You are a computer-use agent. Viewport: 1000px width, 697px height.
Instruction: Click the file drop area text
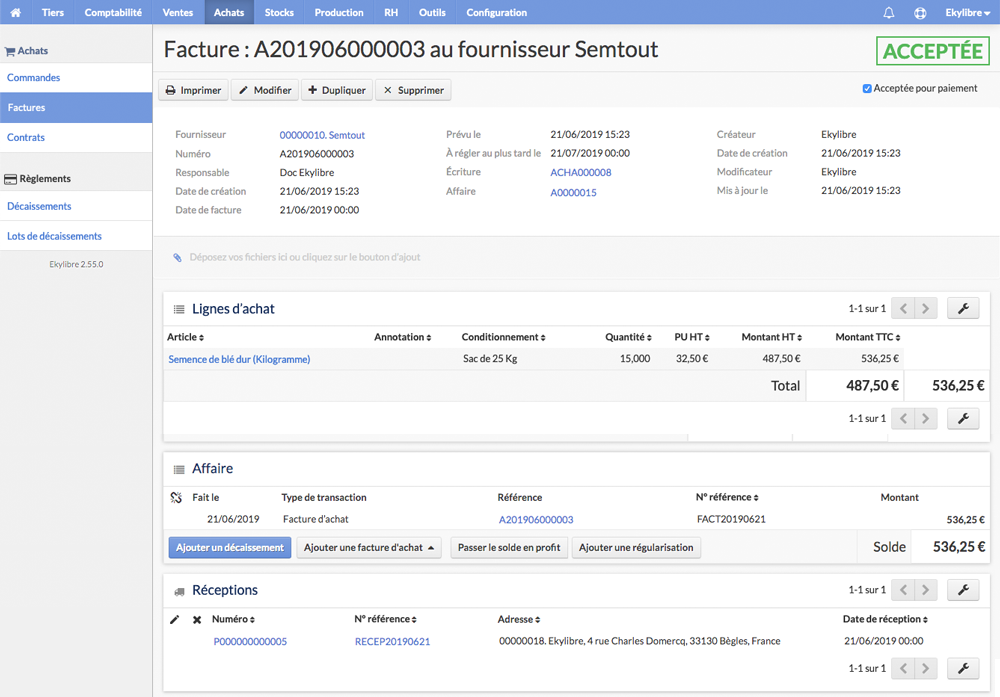point(305,258)
